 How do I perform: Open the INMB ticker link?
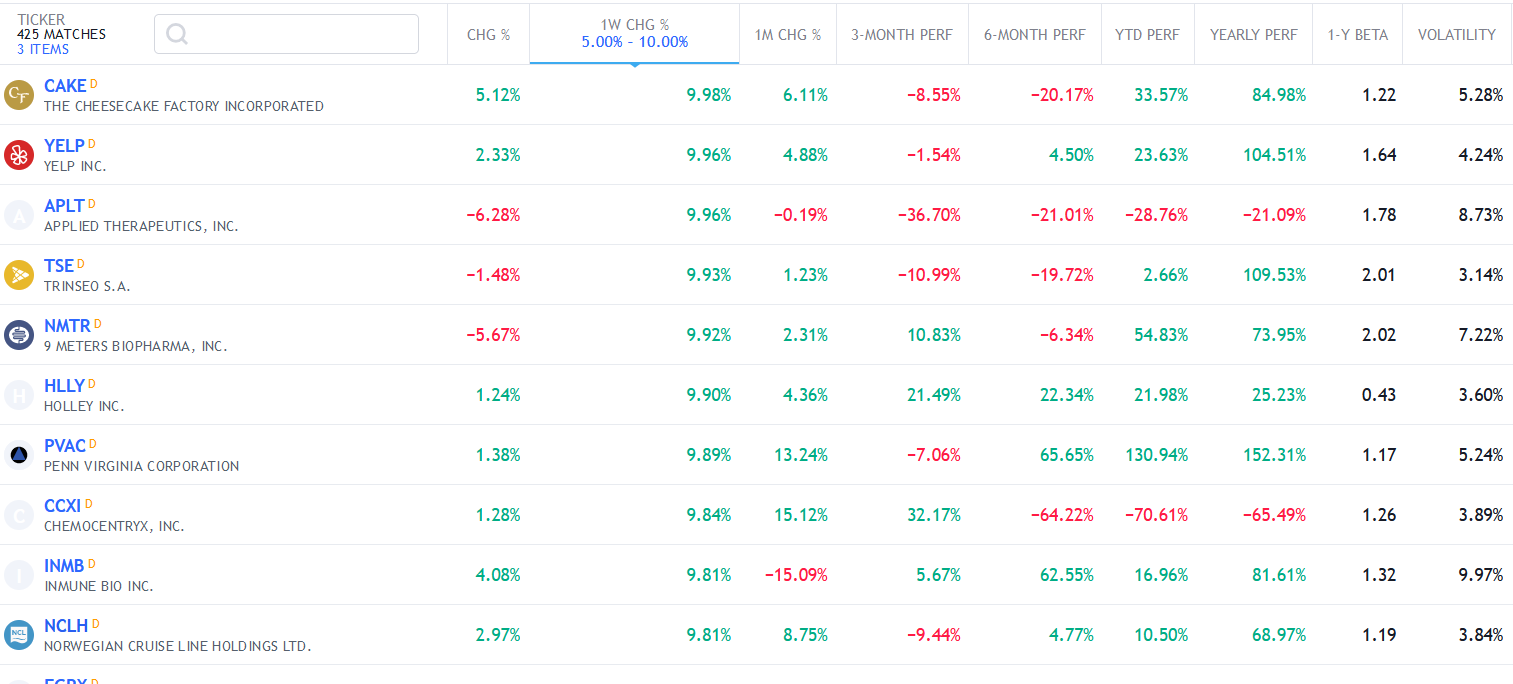point(64,566)
